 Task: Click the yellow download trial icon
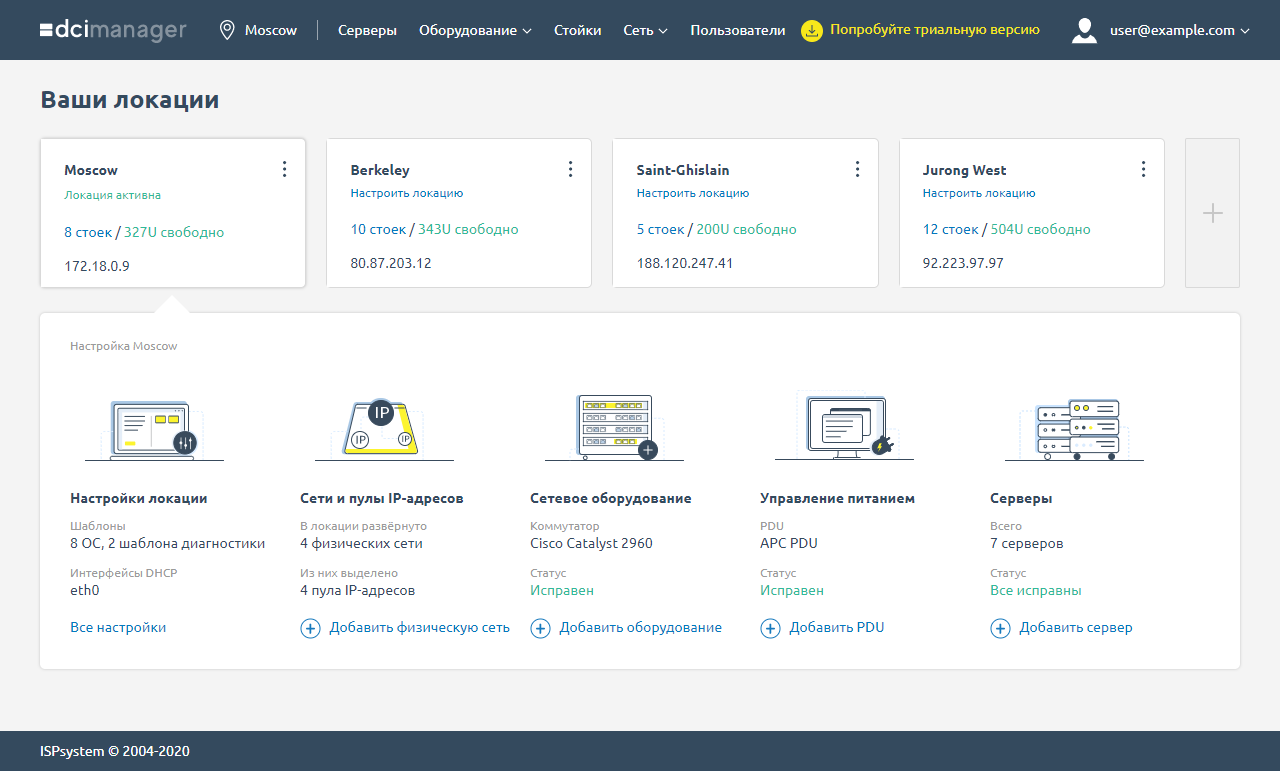(812, 30)
